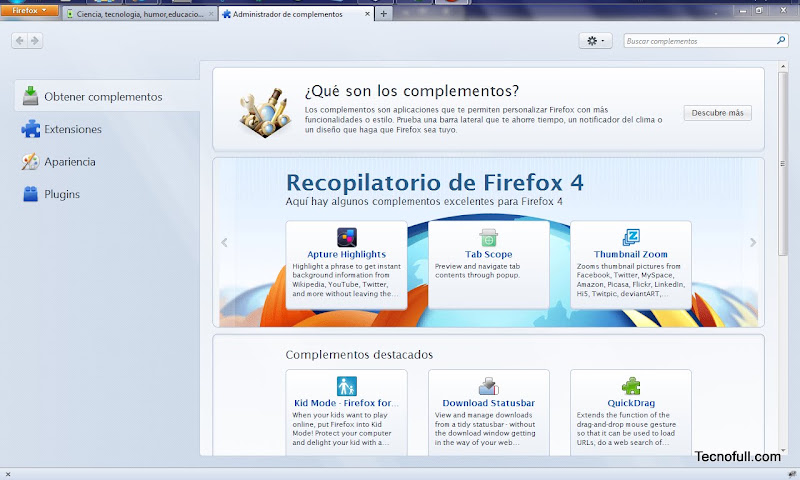This screenshot has height=480, width=800.
Task: Open the Thumbnail Zoom add-on link
Action: 631,254
